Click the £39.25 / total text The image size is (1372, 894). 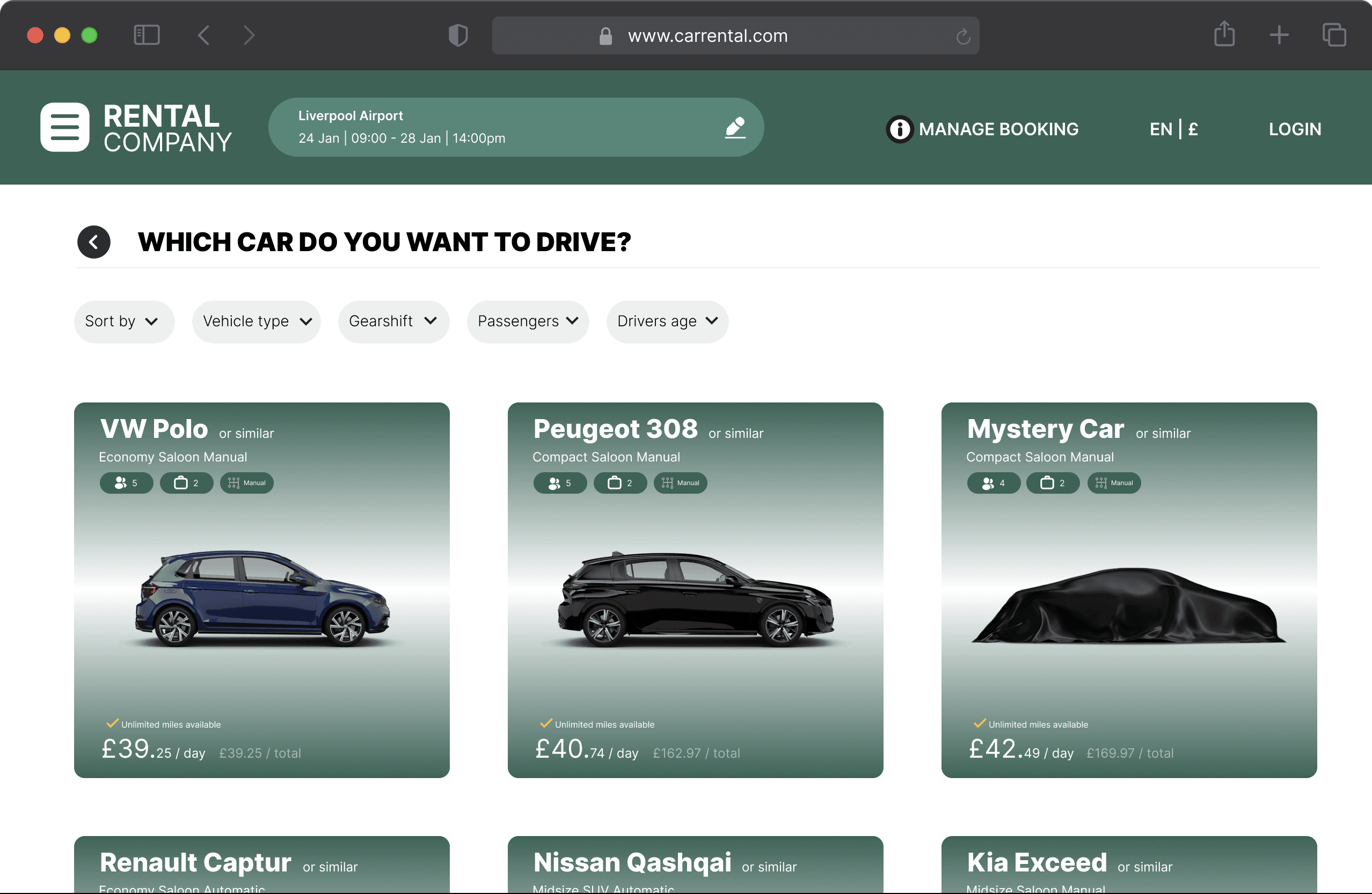point(260,753)
